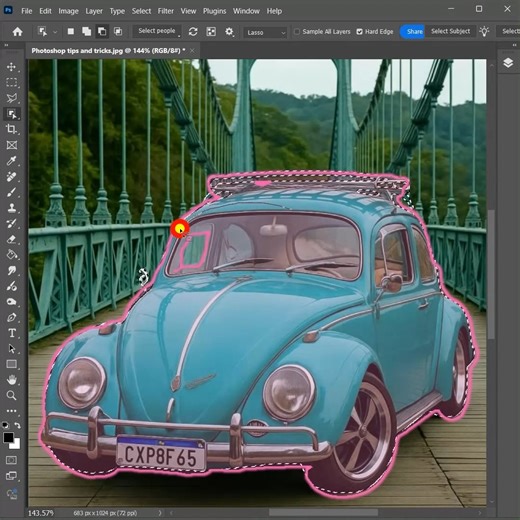The width and height of the screenshot is (520, 520).
Task: Open the Image menu
Action: tap(68, 11)
